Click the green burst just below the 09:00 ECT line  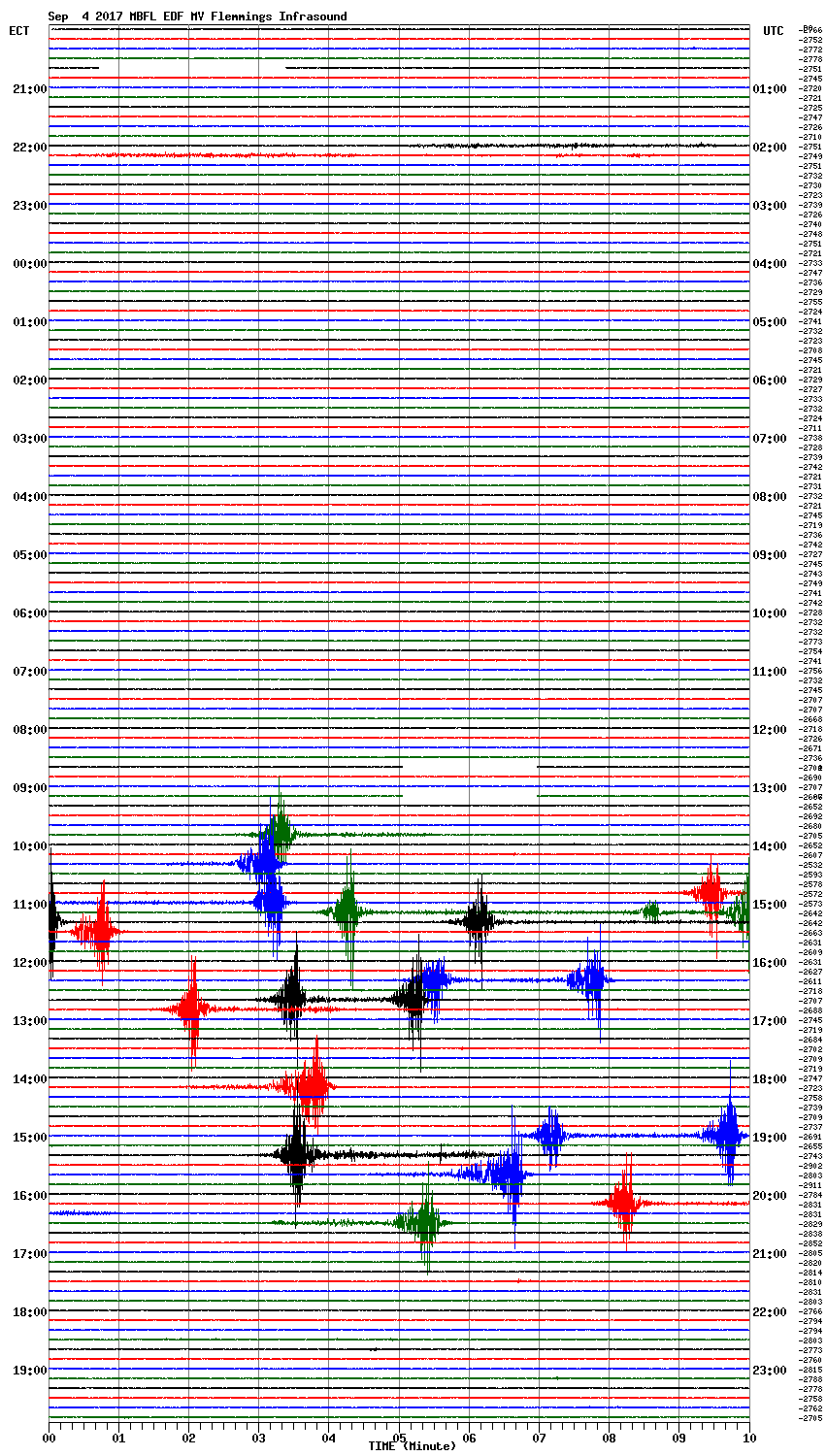pyautogui.click(x=281, y=833)
